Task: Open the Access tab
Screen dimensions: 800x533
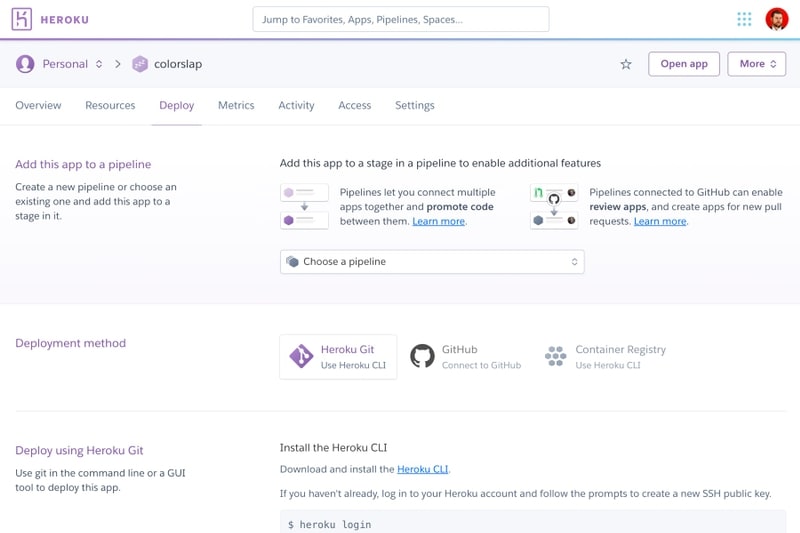Action: 355,106
